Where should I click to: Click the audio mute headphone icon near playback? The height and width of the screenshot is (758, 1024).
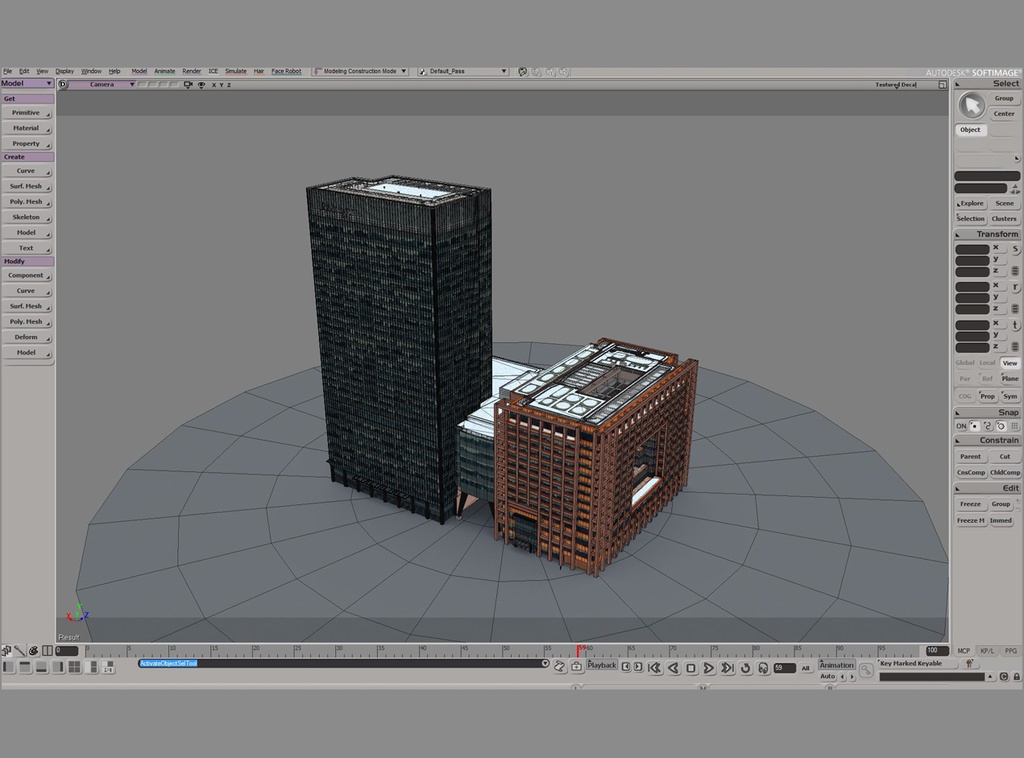point(763,667)
